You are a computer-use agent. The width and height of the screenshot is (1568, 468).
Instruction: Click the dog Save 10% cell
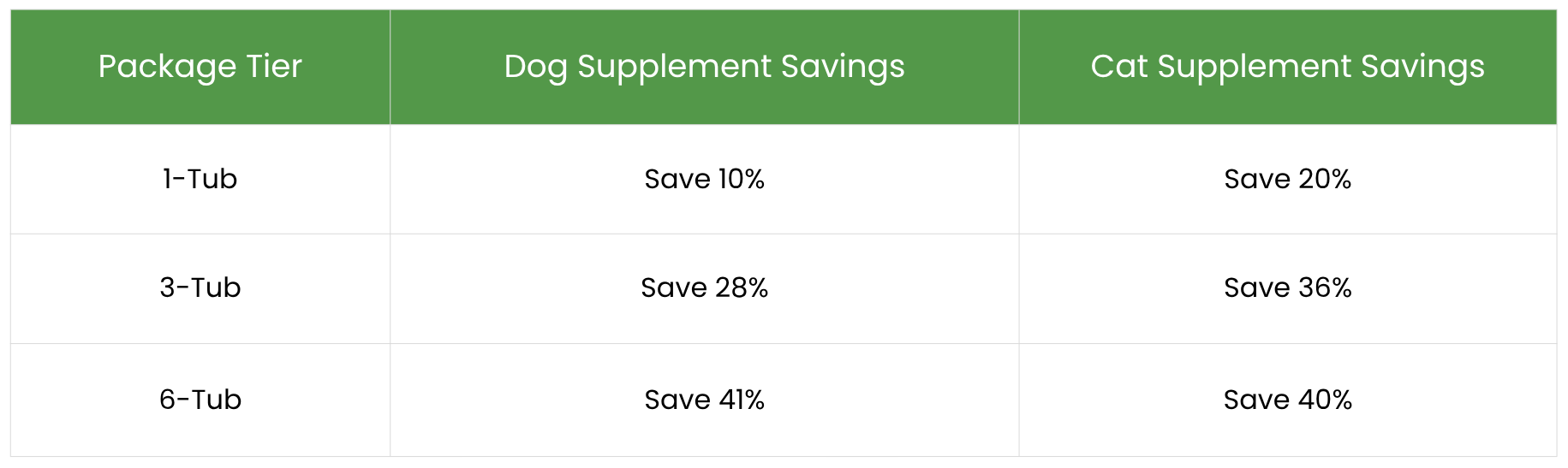pyautogui.click(x=704, y=179)
